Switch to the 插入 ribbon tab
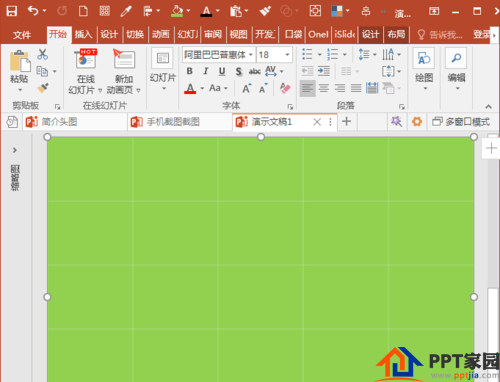 [x=83, y=34]
